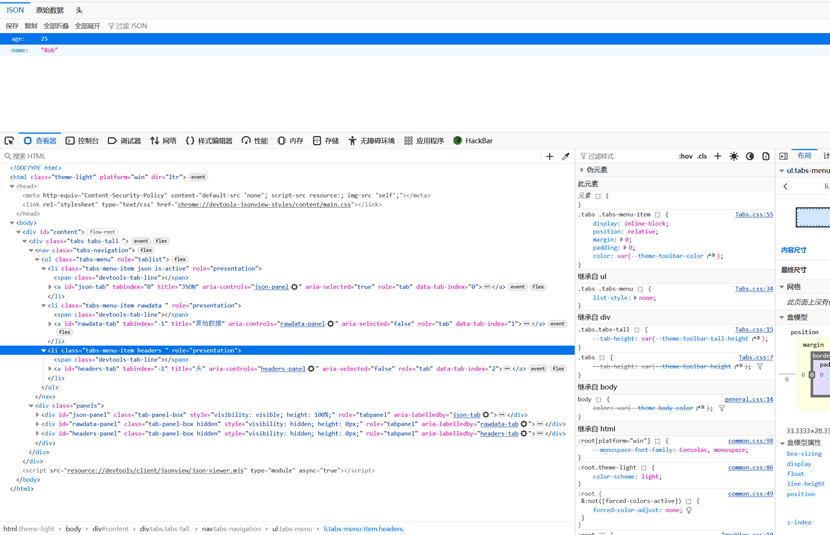Collapse the 网格 grid section

782,287
